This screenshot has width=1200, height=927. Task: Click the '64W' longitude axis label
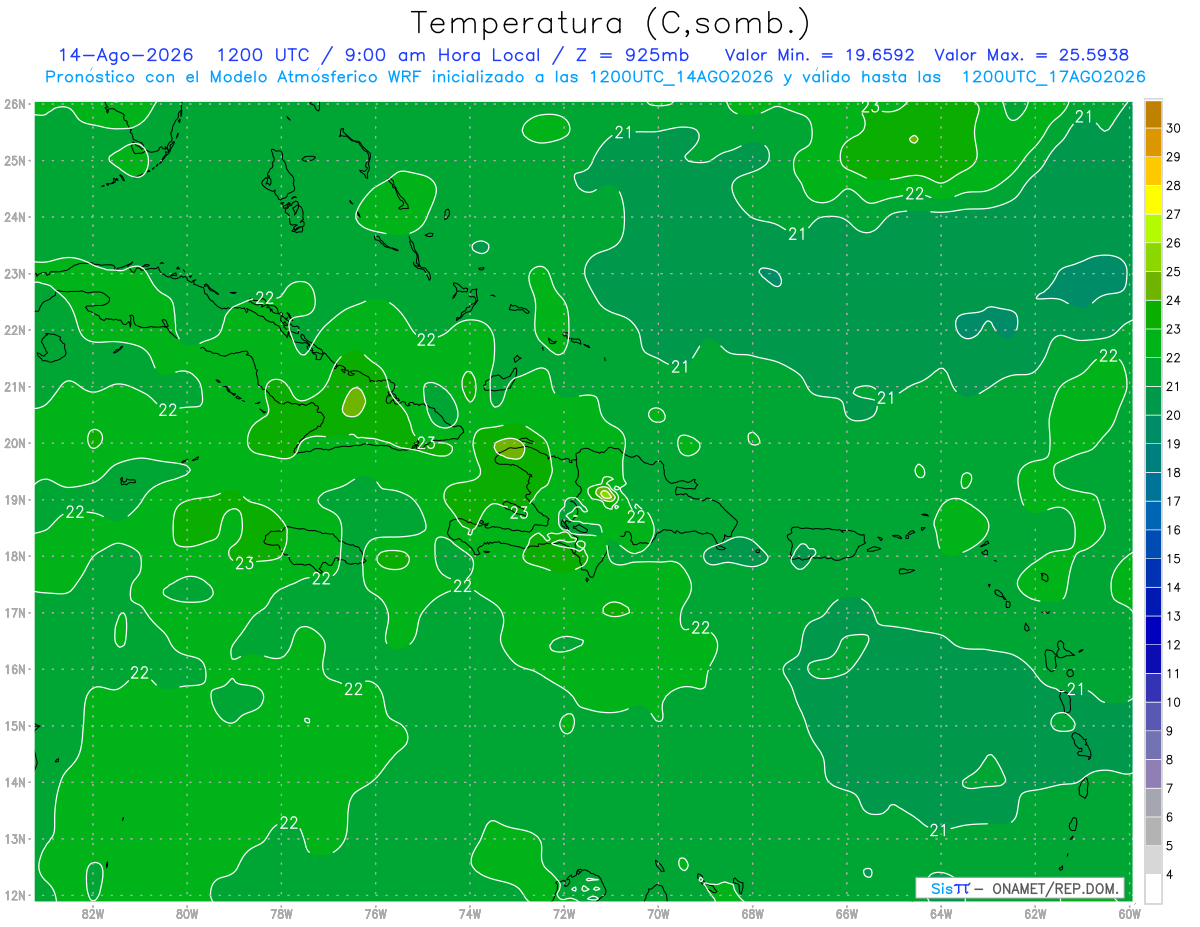(x=941, y=912)
